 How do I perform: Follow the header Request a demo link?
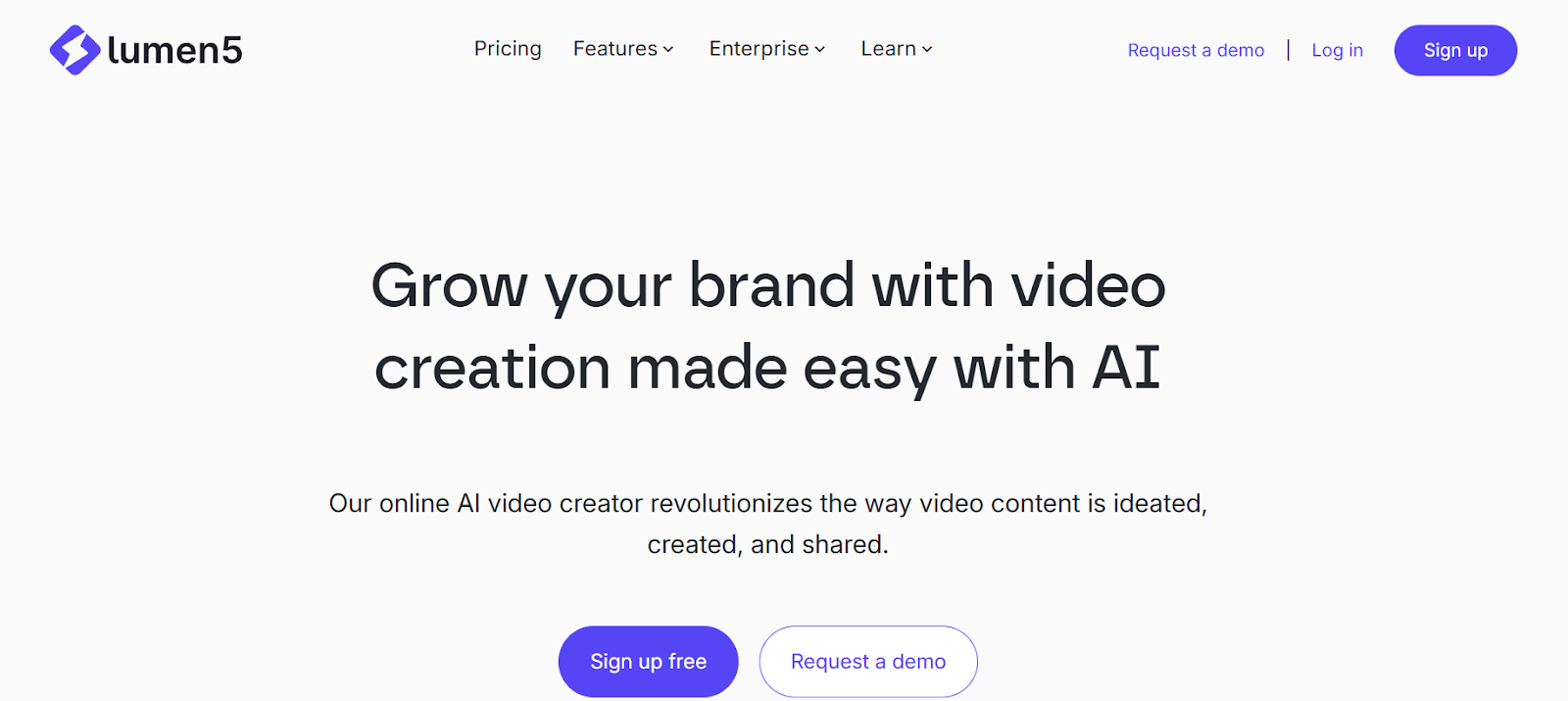tap(1196, 50)
